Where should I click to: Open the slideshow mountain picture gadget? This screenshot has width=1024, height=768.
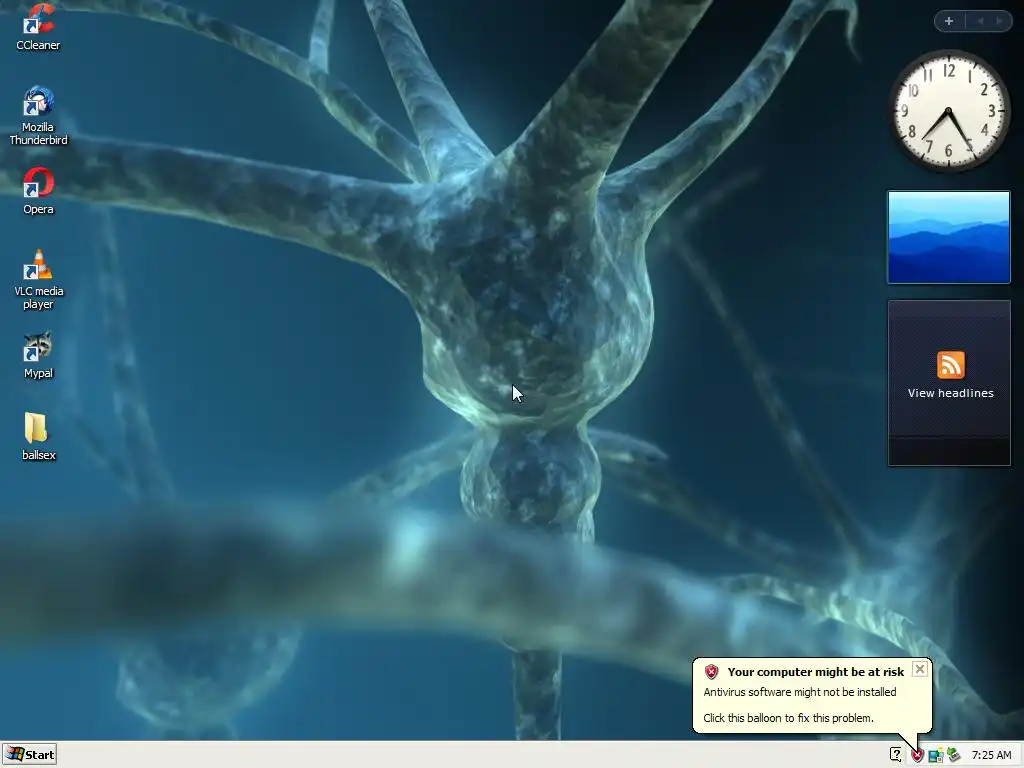[x=949, y=237]
